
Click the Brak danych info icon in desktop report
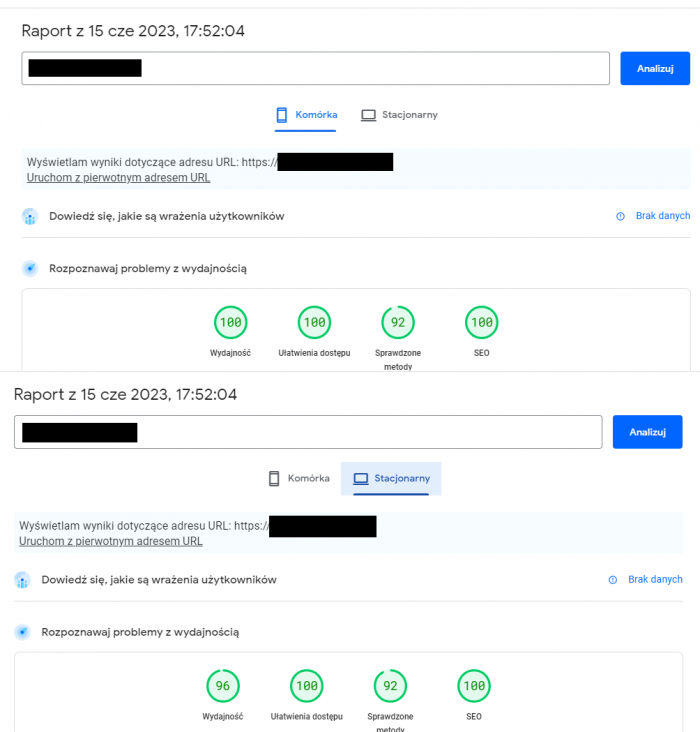coord(613,579)
